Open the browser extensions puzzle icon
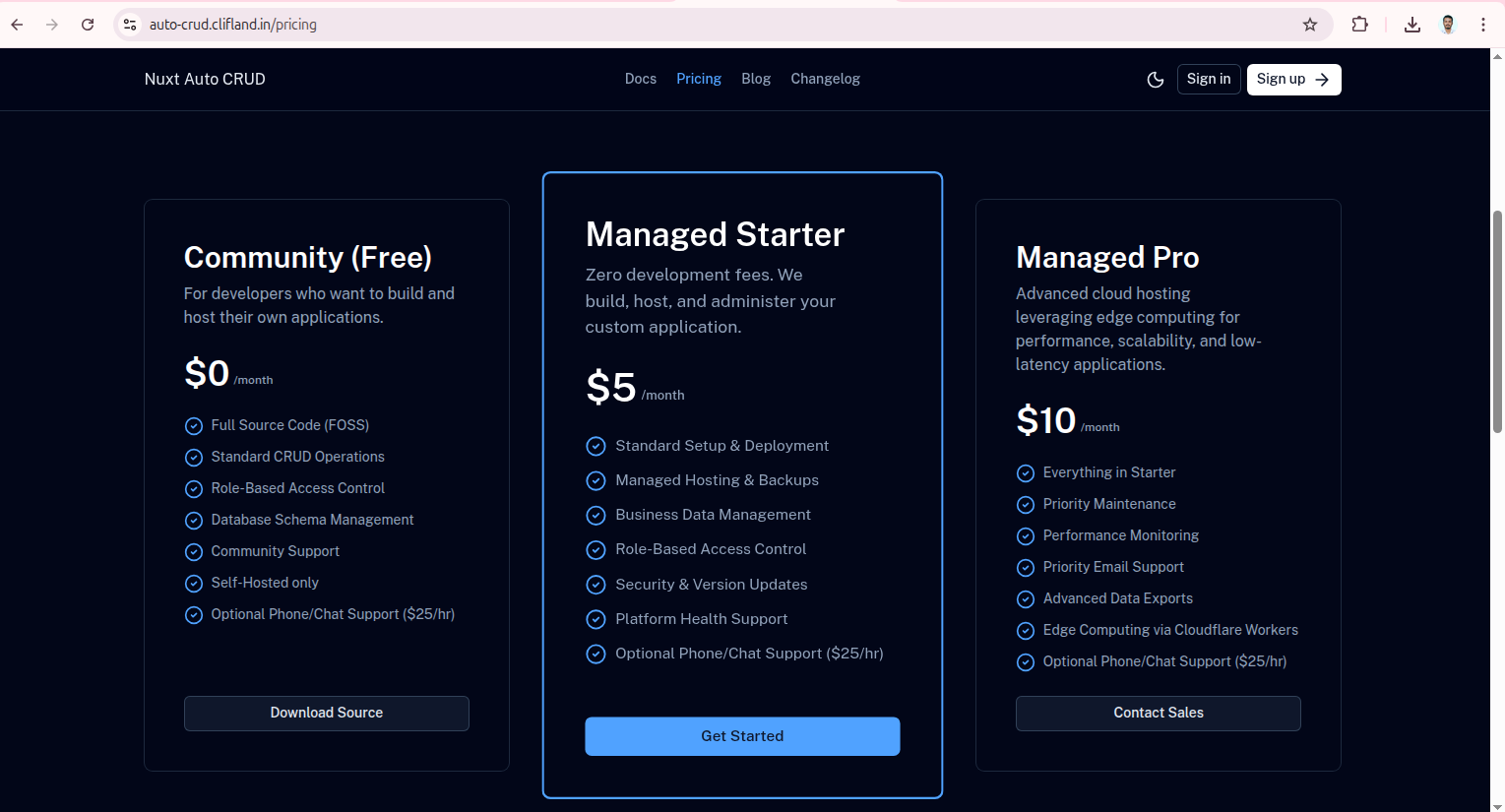This screenshot has width=1505, height=812. 1359,25
